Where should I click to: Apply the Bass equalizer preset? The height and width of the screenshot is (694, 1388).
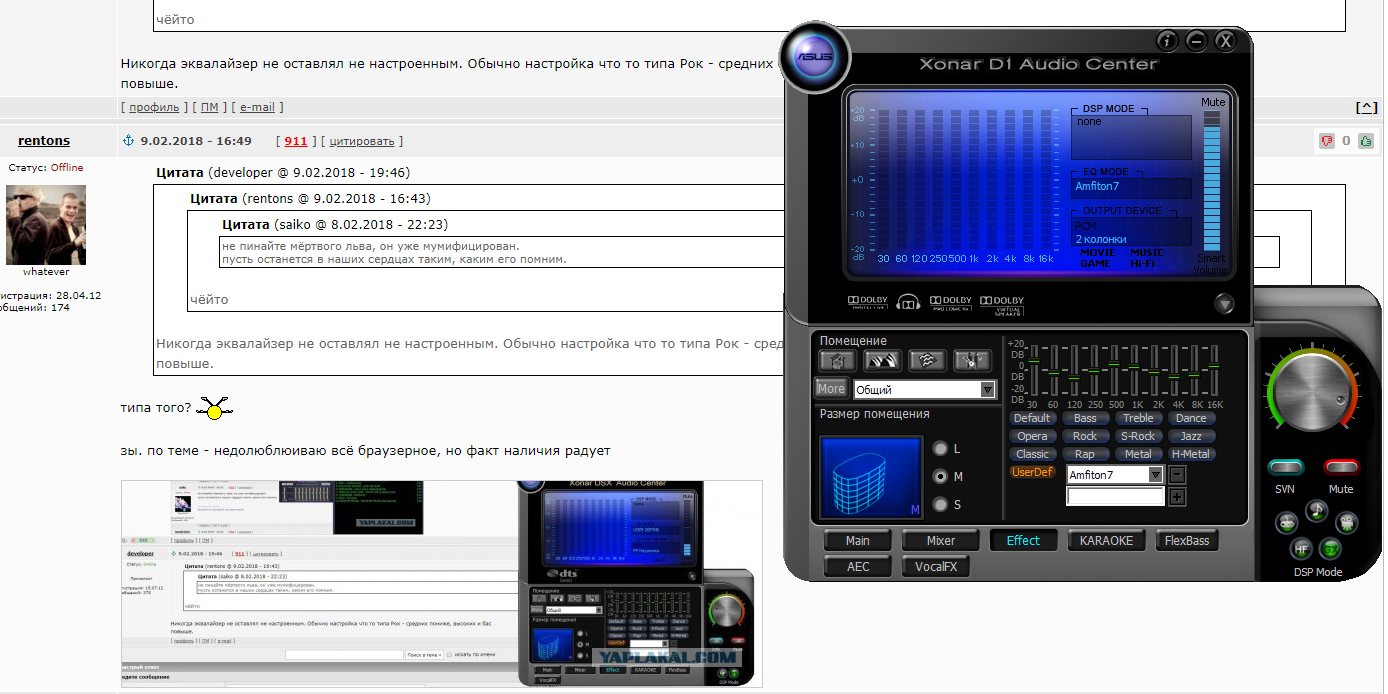point(1085,418)
